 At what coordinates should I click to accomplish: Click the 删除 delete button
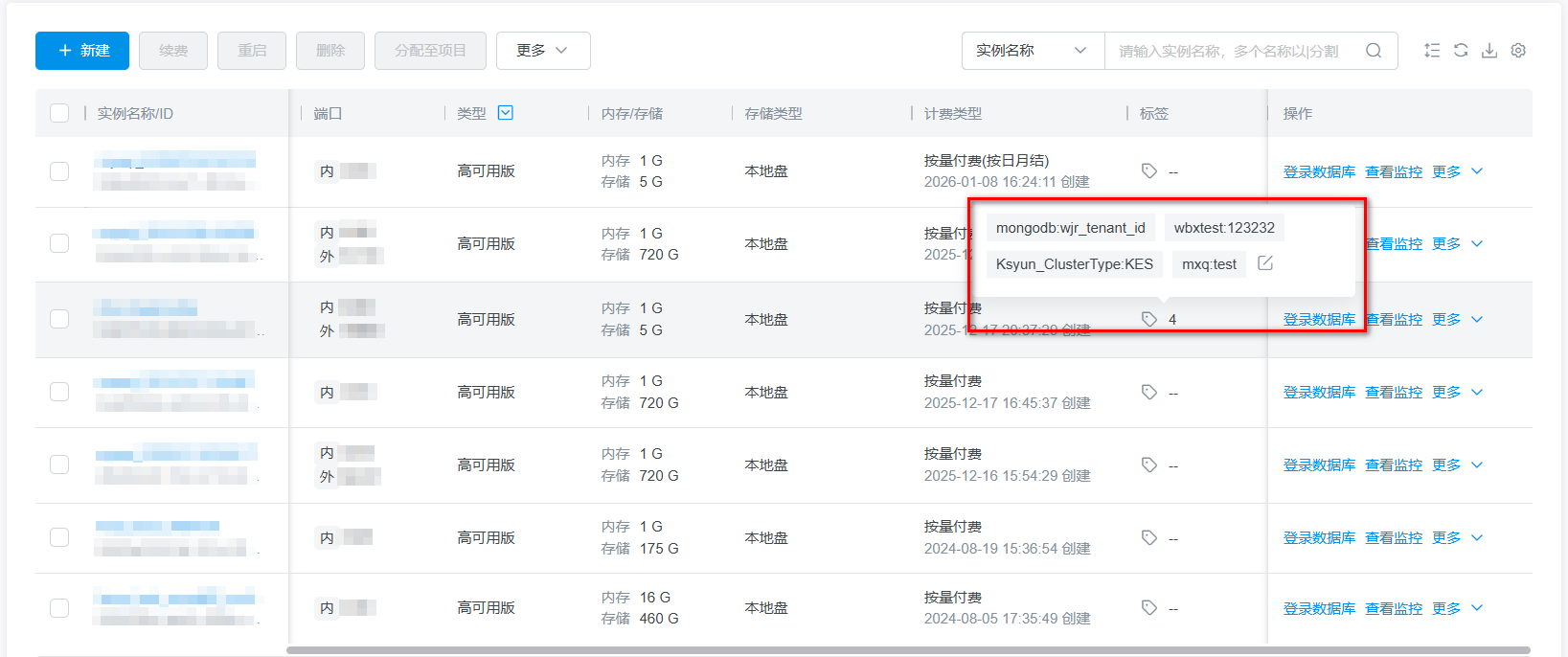click(330, 51)
